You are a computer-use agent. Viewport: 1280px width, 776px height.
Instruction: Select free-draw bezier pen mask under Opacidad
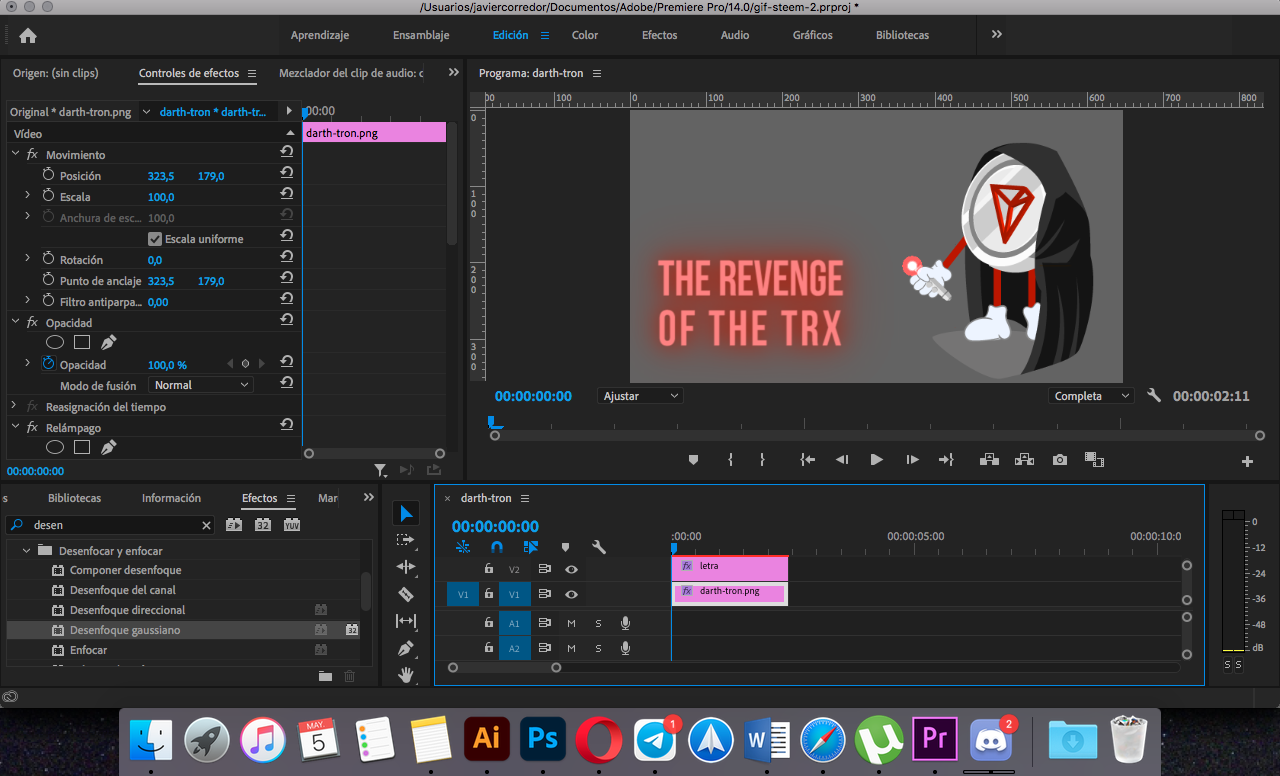[x=108, y=342]
